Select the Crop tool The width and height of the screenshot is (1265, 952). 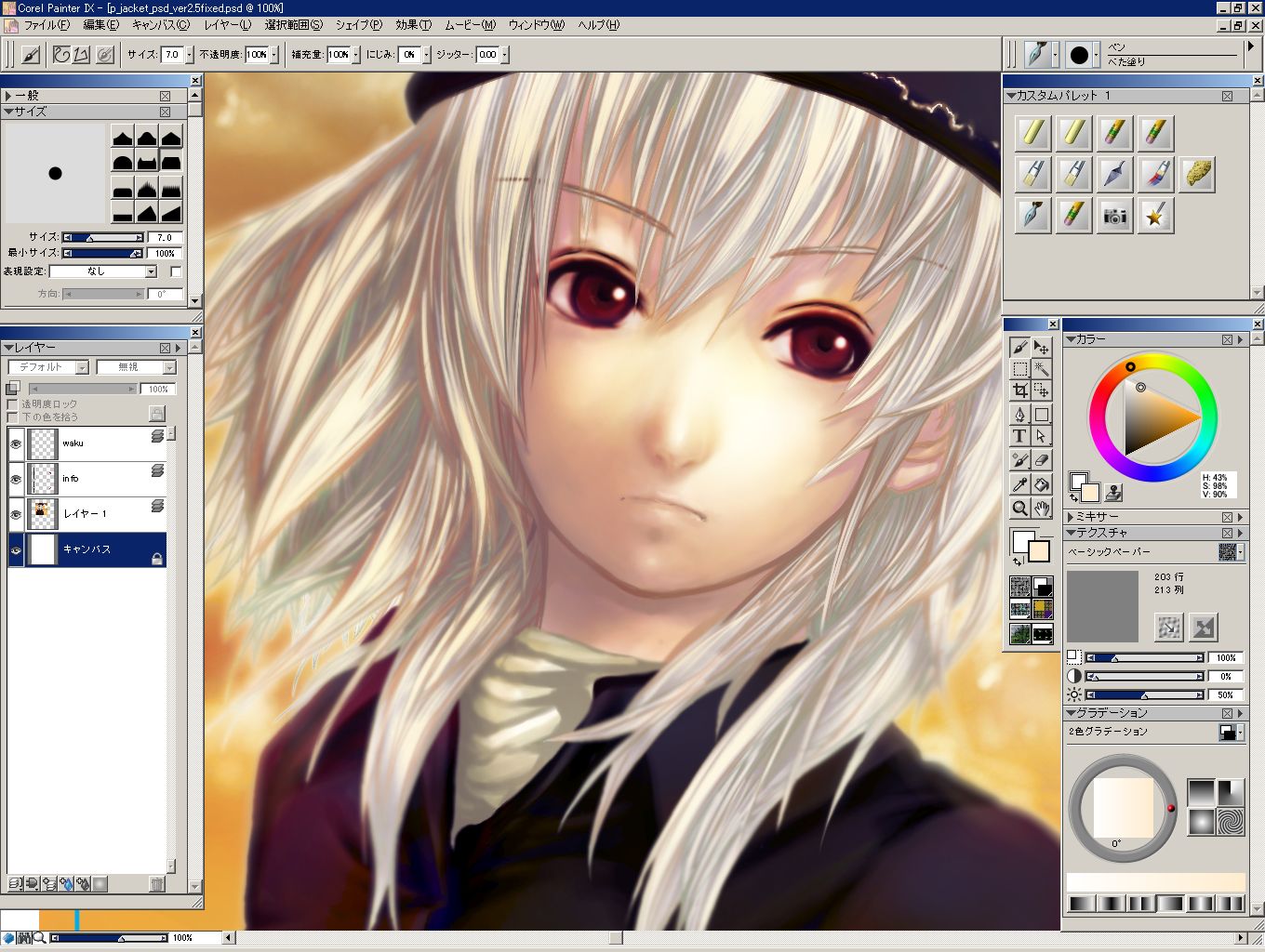[x=1019, y=391]
